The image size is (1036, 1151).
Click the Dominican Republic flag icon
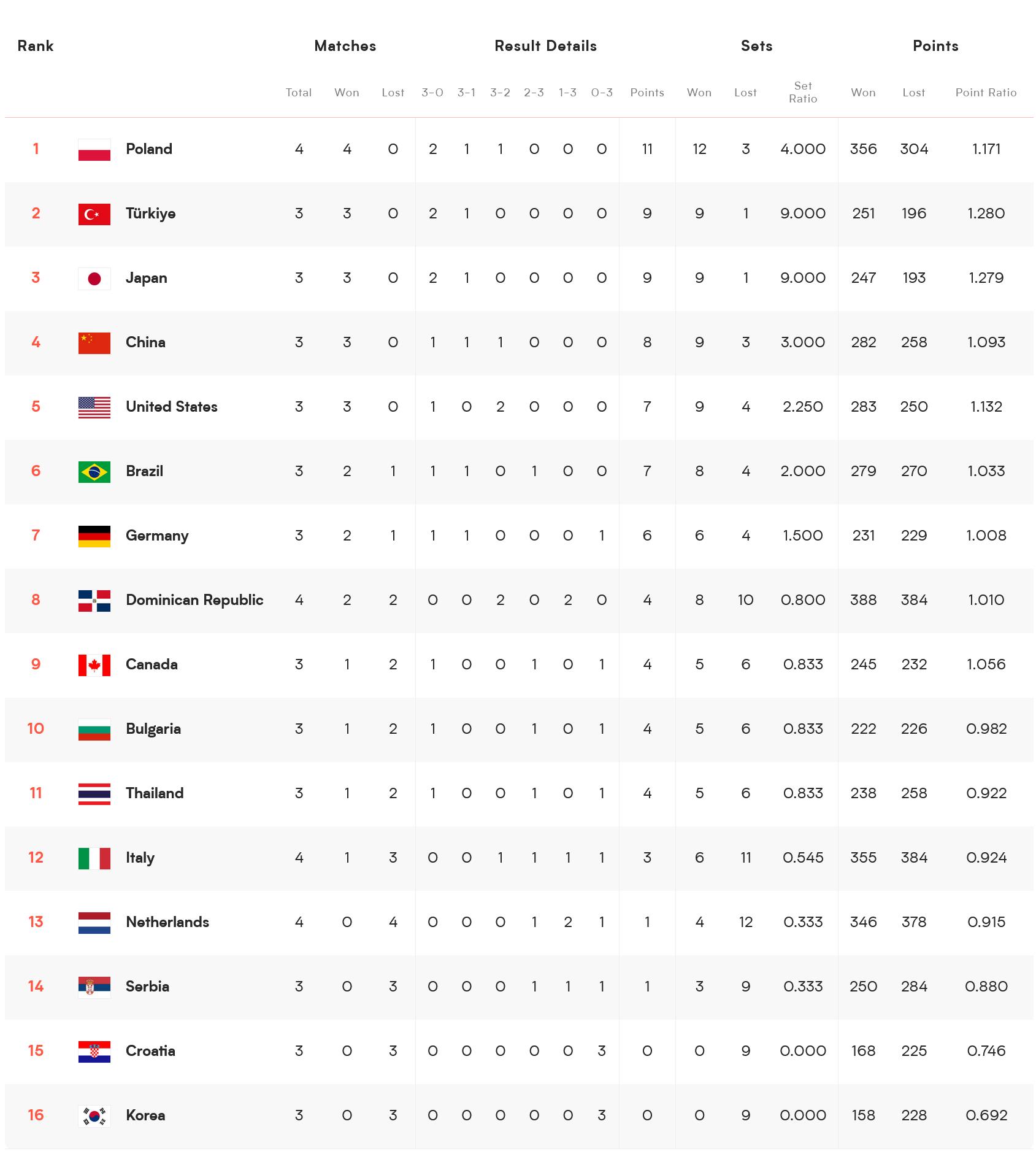point(94,601)
